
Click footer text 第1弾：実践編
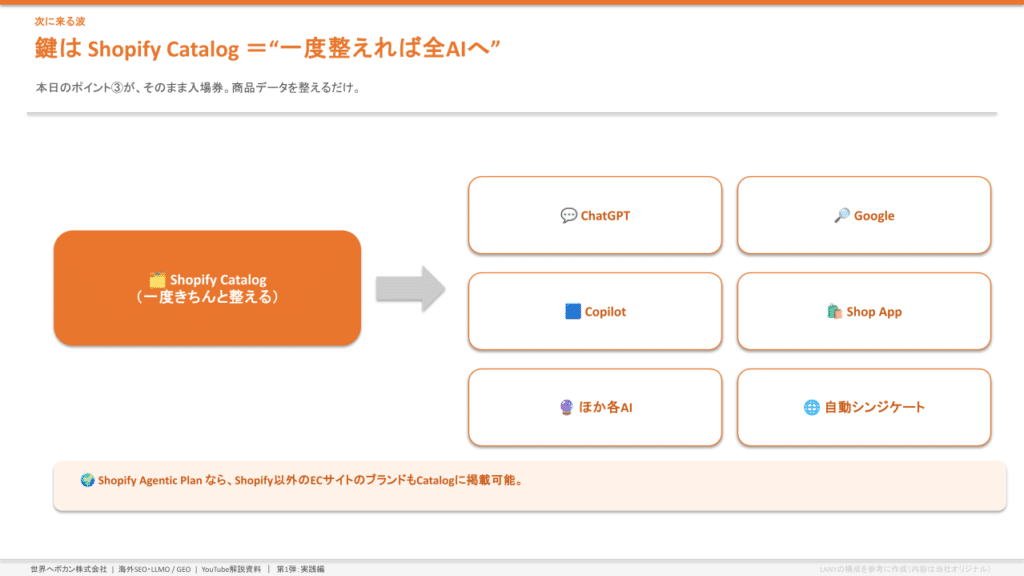pos(300,569)
